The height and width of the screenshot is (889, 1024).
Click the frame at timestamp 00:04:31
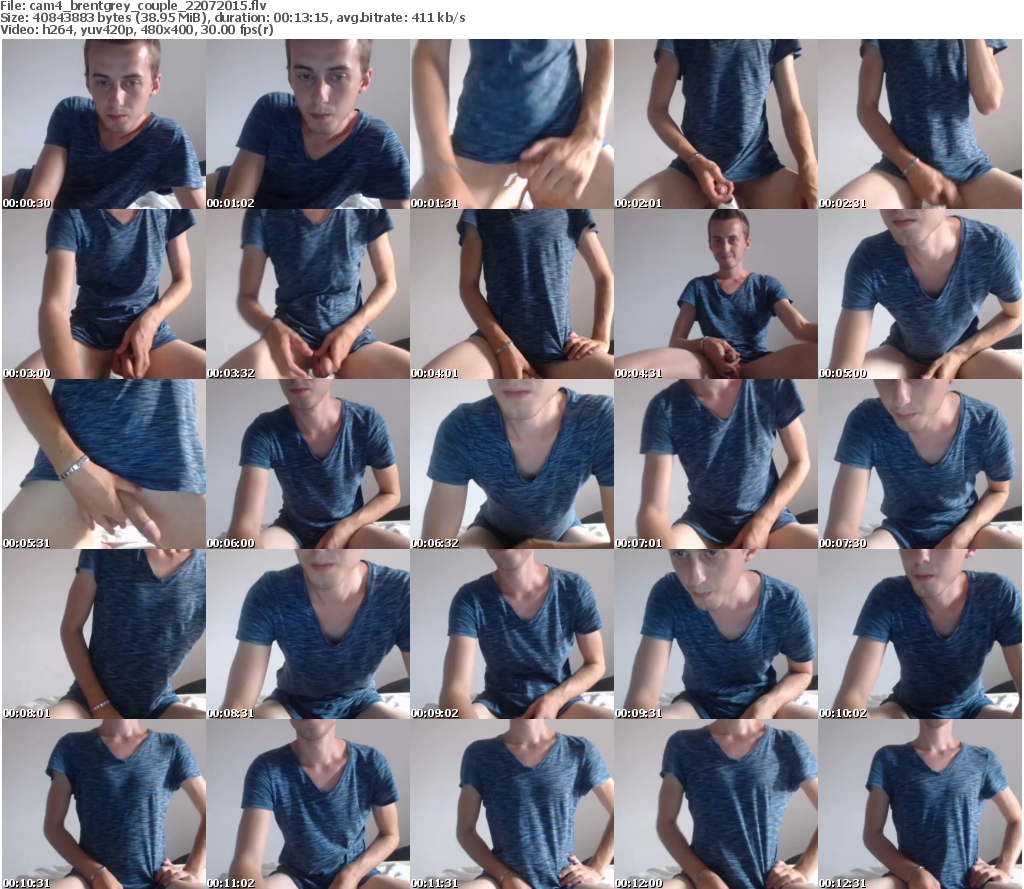pos(716,294)
